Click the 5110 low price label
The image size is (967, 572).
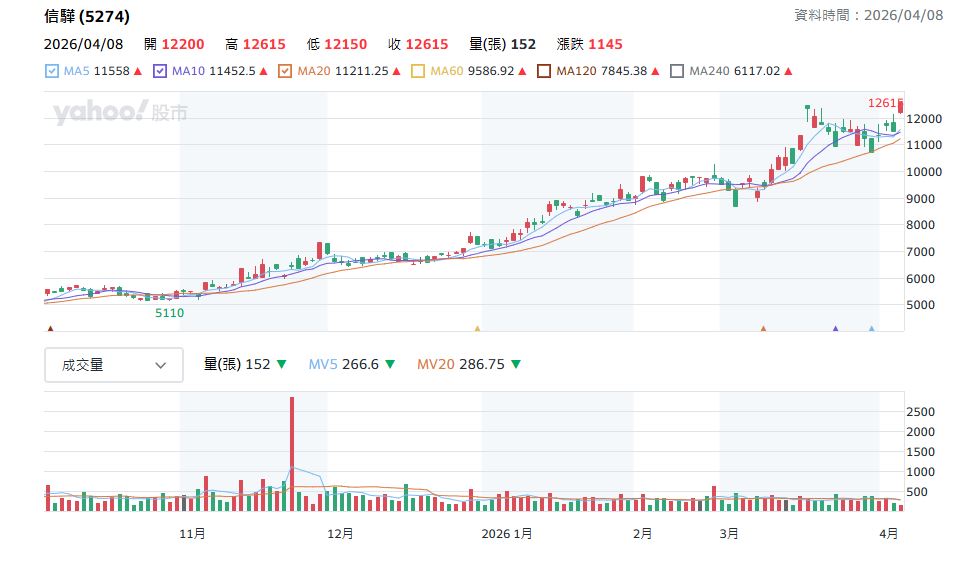(169, 313)
